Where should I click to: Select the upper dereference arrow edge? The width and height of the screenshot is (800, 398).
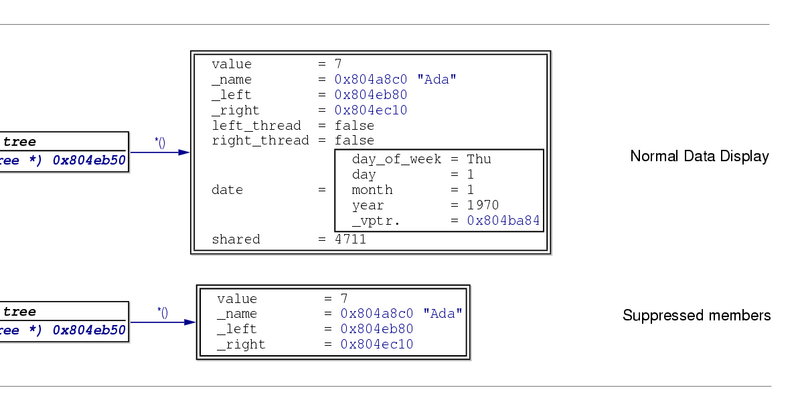160,152
